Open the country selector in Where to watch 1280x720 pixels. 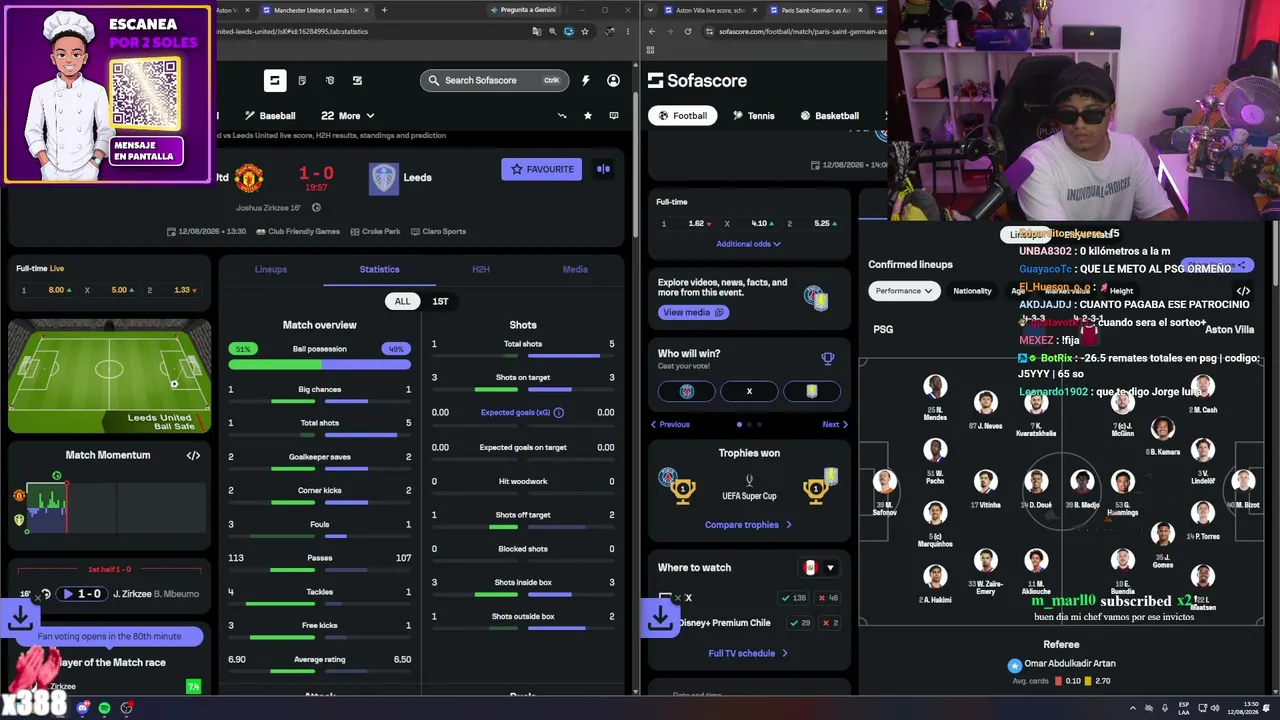(818, 568)
